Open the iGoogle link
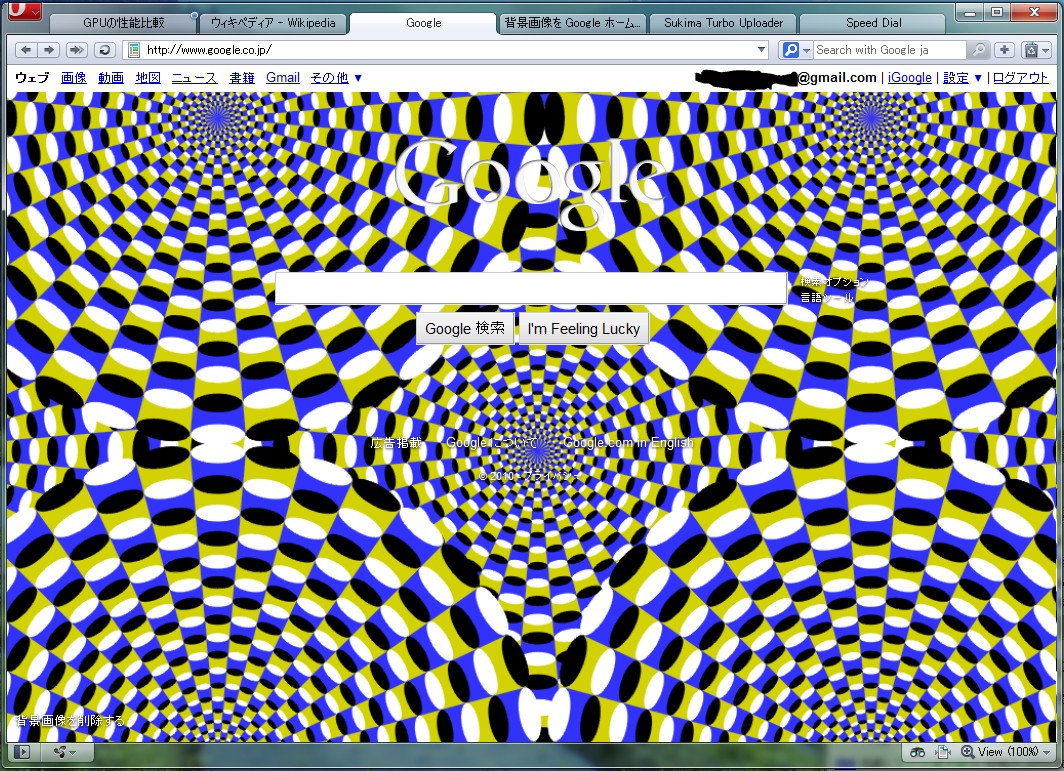 click(909, 78)
